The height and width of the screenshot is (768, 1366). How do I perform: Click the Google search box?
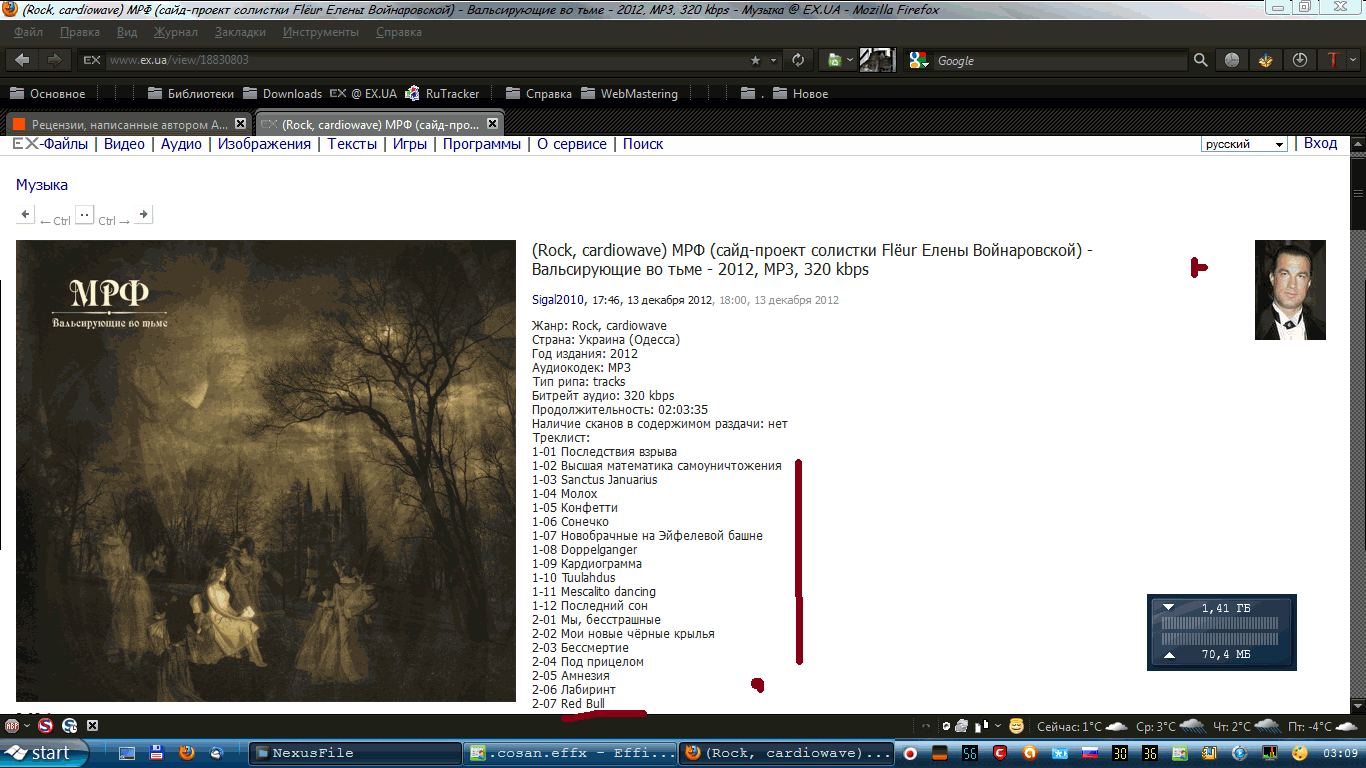[1060, 61]
